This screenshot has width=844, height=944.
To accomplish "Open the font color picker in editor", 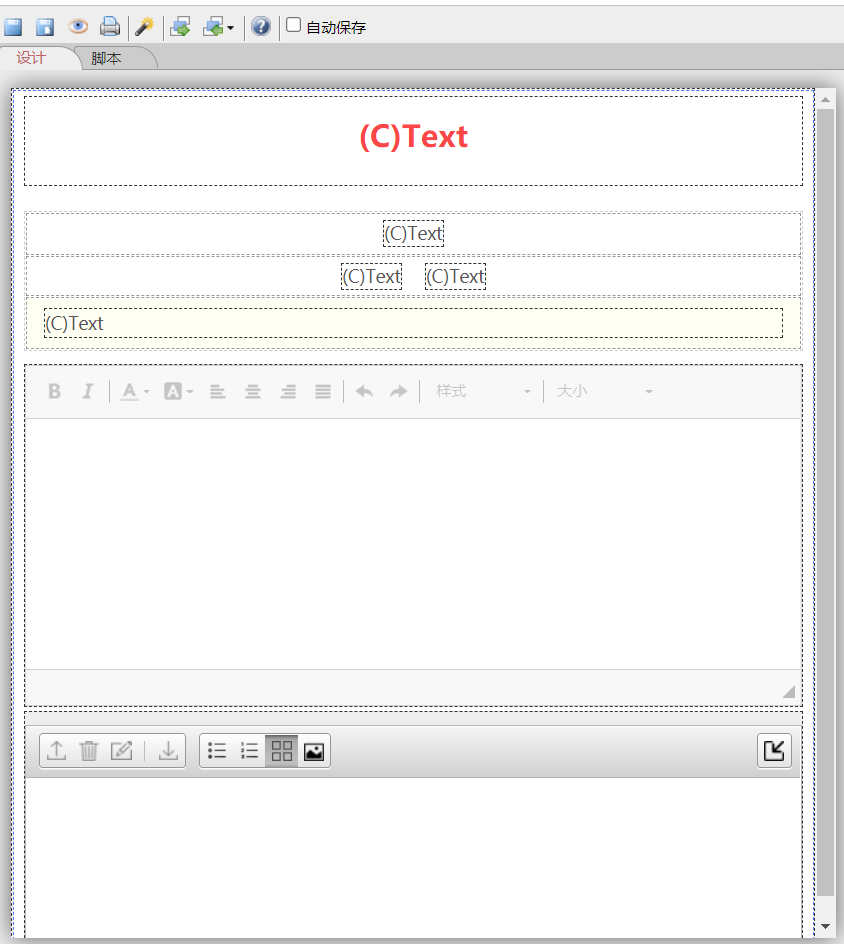I will coord(134,391).
